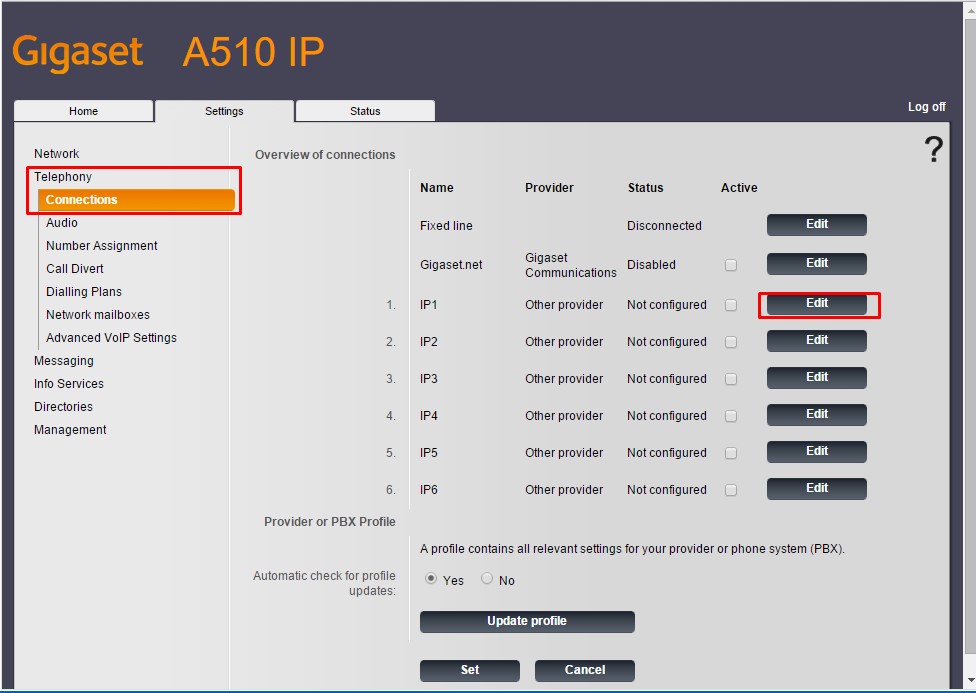Cancel the connection changes

point(584,671)
